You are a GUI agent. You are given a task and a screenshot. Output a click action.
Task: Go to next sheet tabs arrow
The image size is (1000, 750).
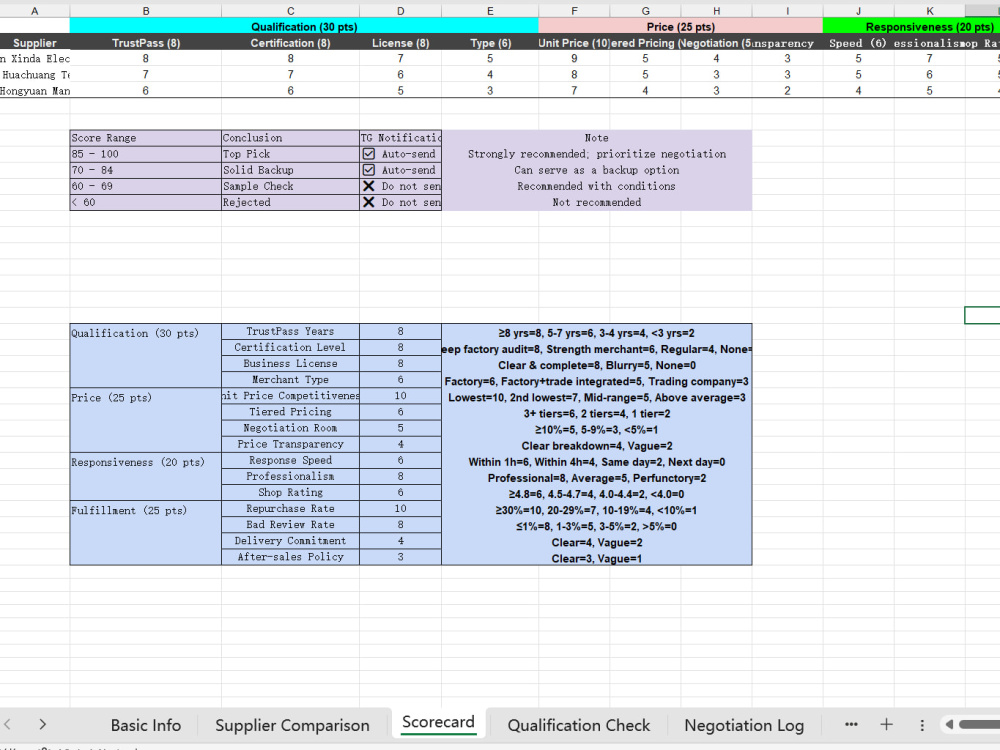pos(42,724)
